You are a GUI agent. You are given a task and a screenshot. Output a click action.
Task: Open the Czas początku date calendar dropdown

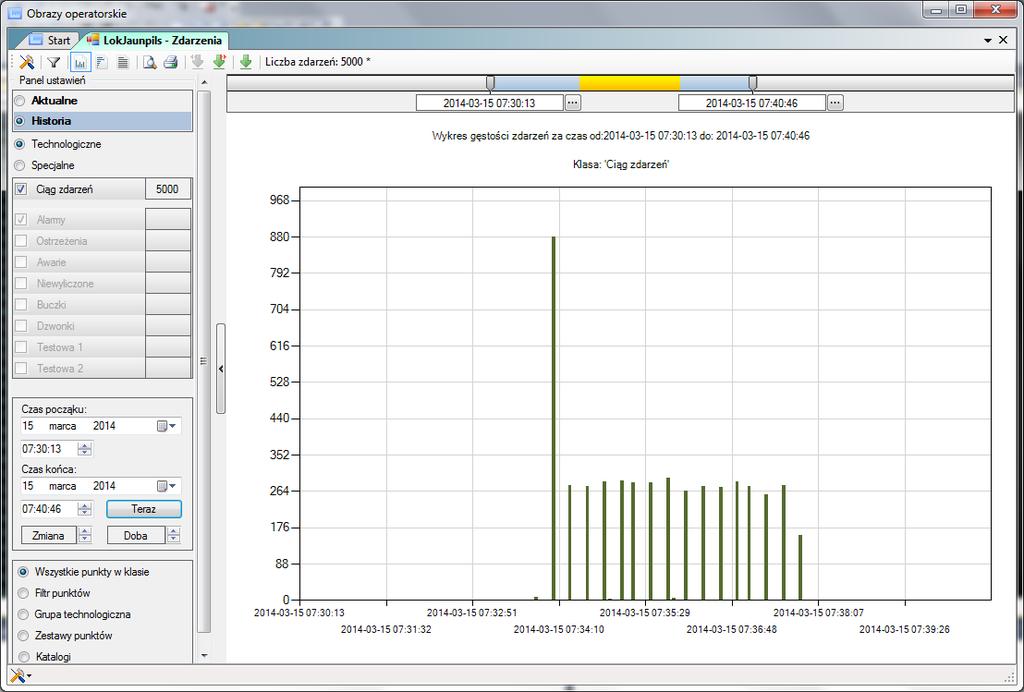click(167, 426)
